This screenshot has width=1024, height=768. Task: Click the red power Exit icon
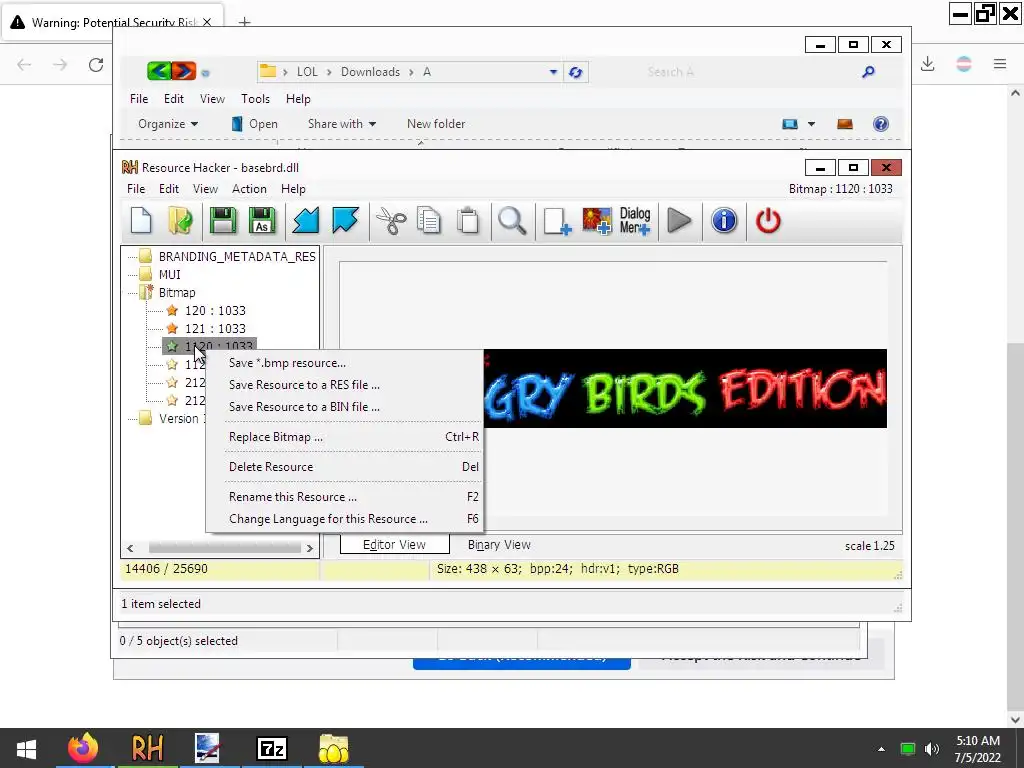pos(768,221)
